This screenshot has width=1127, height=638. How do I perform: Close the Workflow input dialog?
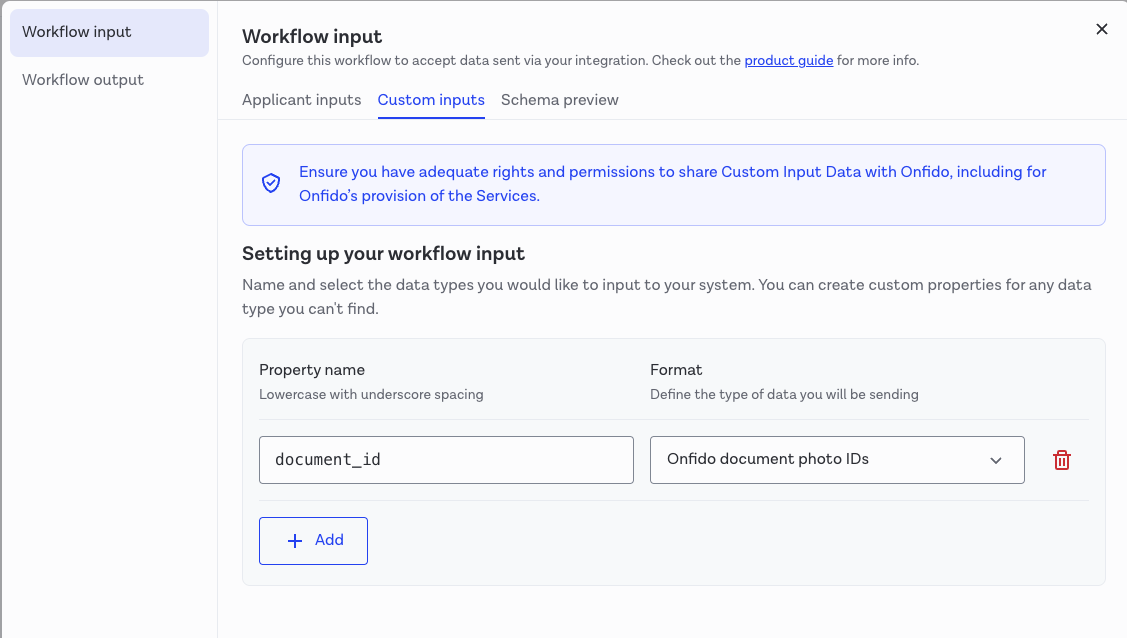tap(1101, 29)
